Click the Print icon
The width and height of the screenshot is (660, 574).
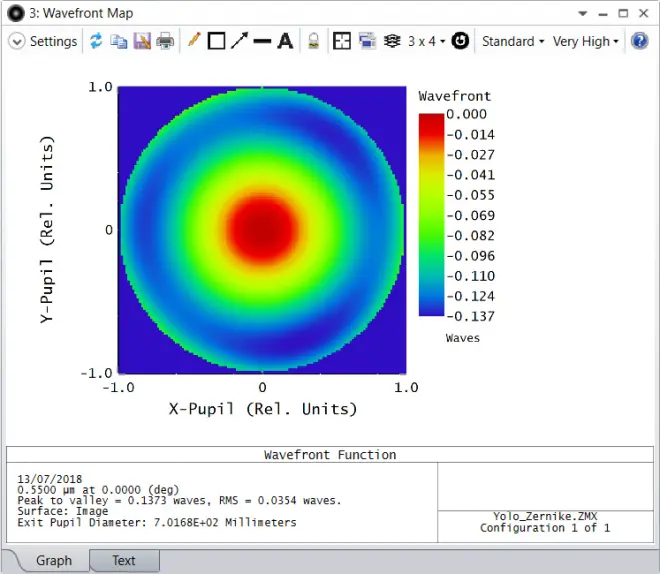click(x=165, y=41)
